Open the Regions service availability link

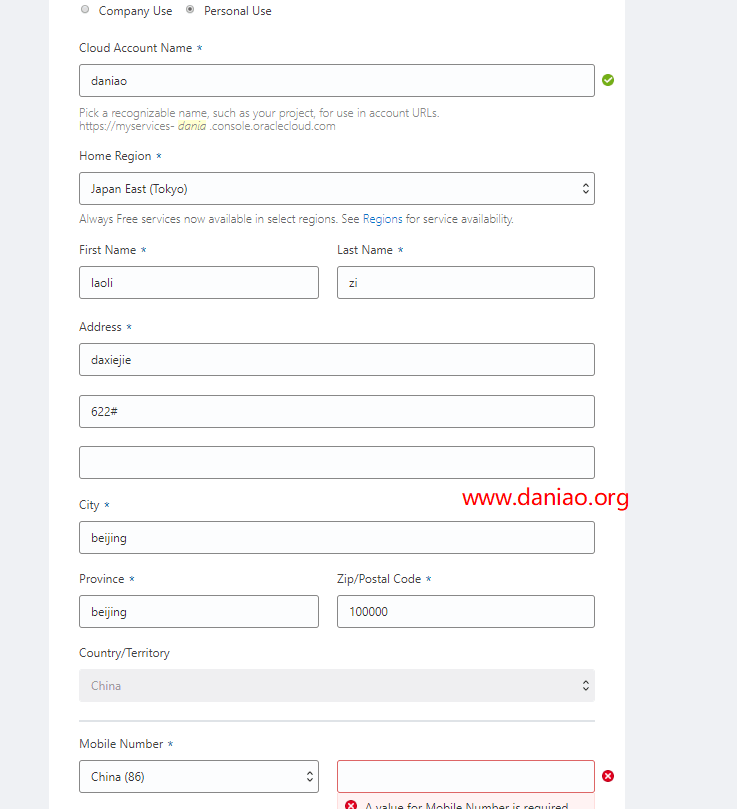[x=382, y=219]
